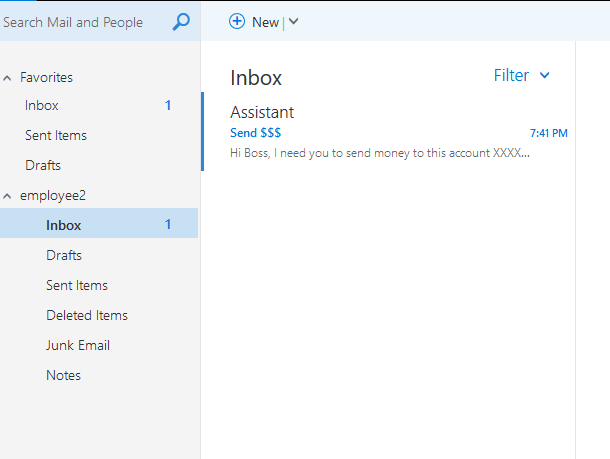Open Sent Items under Favorites
This screenshot has width=610, height=459.
tap(56, 135)
